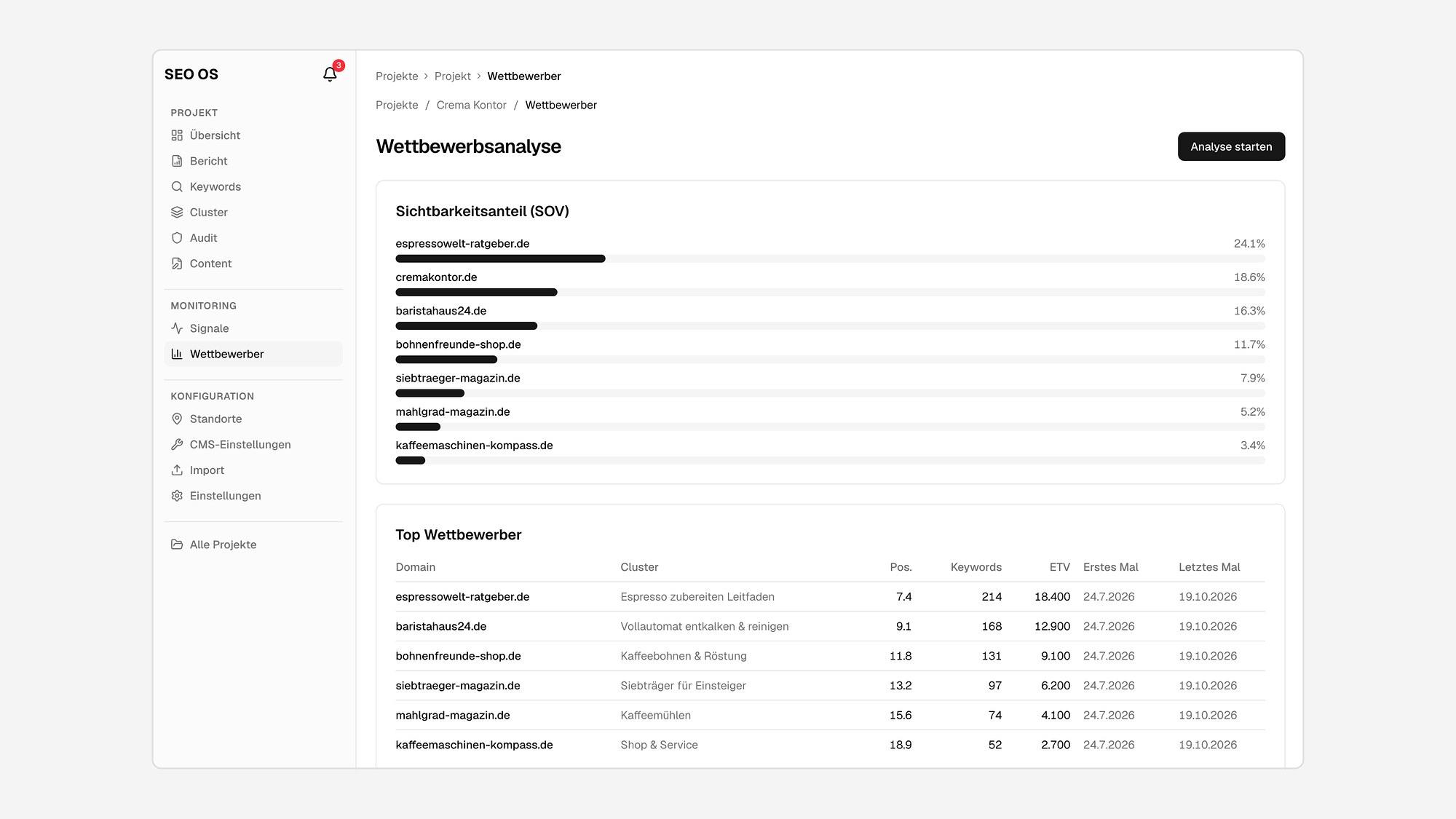Image resolution: width=1456 pixels, height=819 pixels.
Task: Select bohnenfreunde-shop.de in Top Wettbewerber table
Action: coord(458,656)
